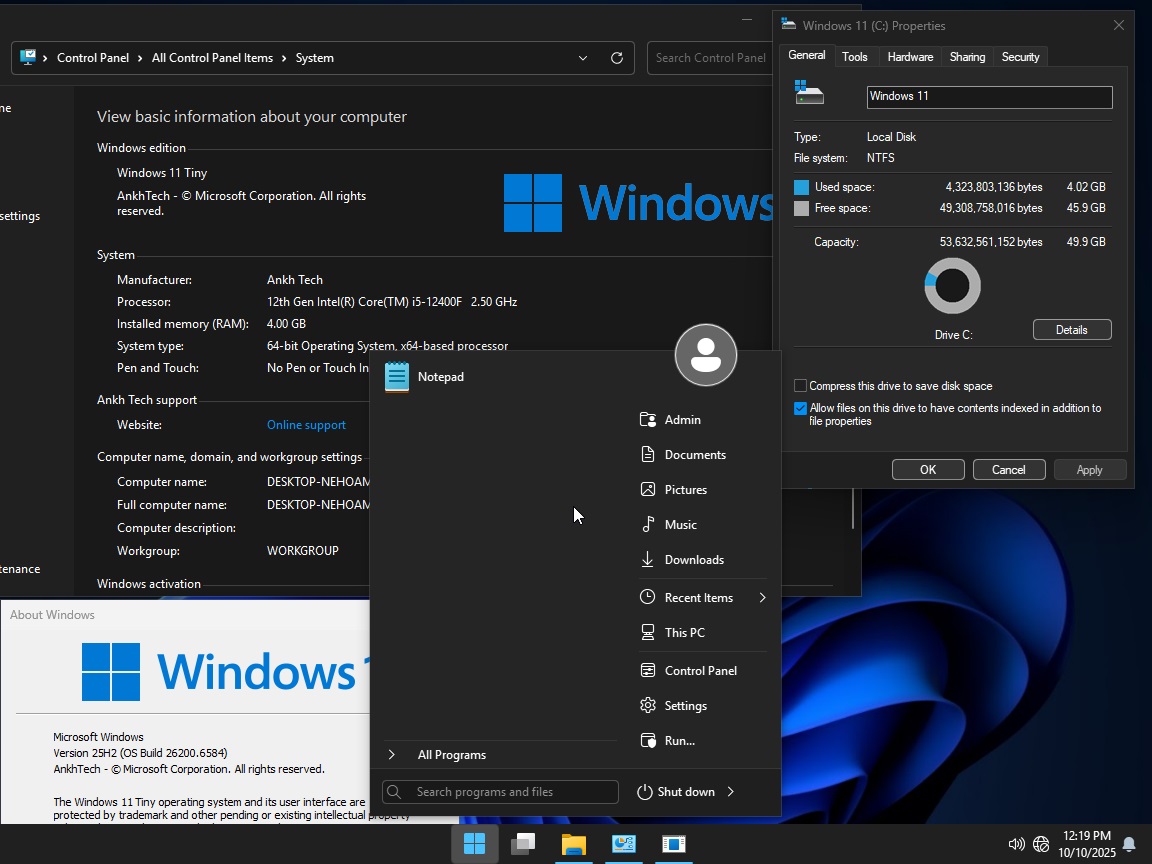Open Control Panel from the Start menu
The height and width of the screenshot is (864, 1152).
[700, 671]
